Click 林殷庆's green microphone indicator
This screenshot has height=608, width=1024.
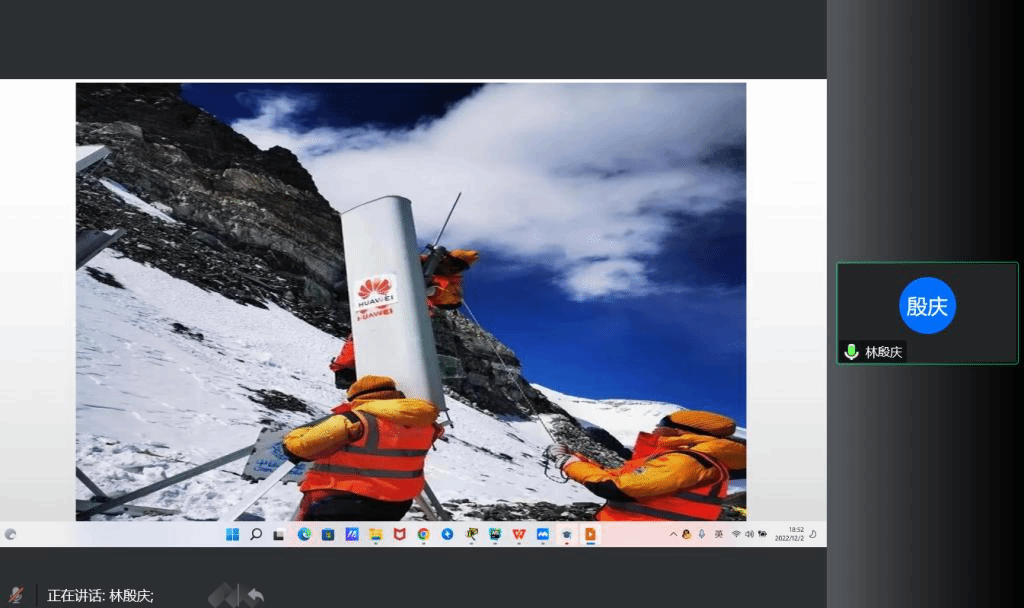[x=851, y=352]
